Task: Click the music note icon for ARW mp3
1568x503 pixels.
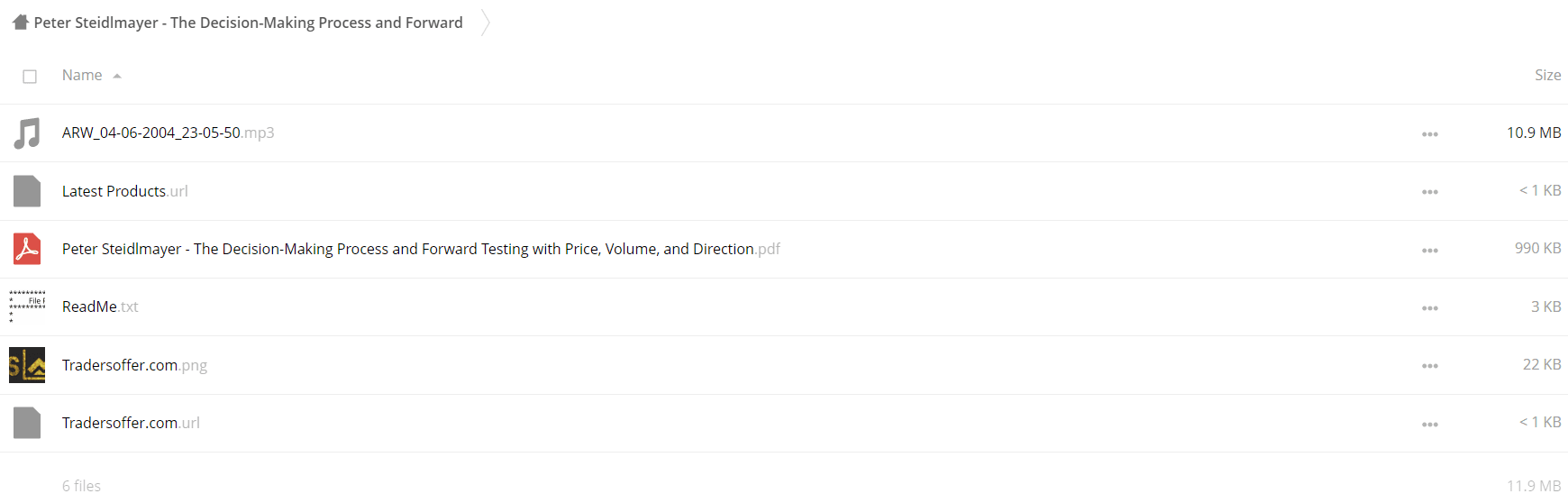Action: (27, 133)
